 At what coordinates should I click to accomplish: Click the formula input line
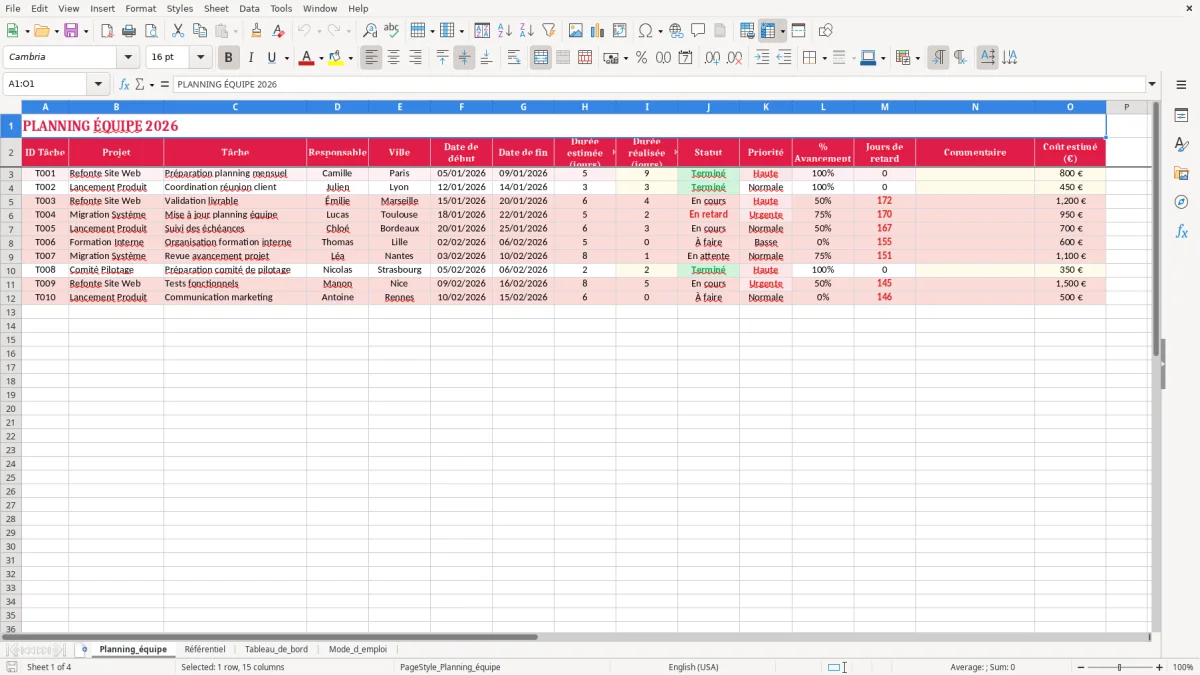coord(659,84)
